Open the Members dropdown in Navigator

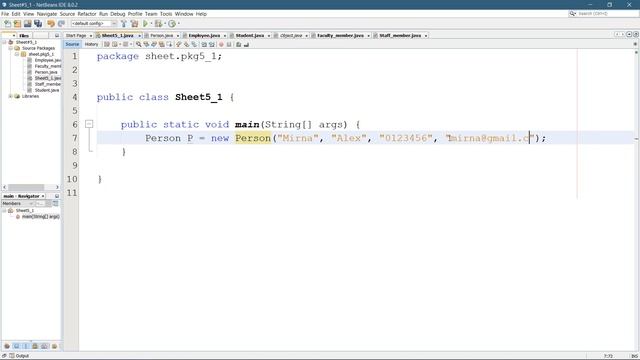click(x=17, y=203)
